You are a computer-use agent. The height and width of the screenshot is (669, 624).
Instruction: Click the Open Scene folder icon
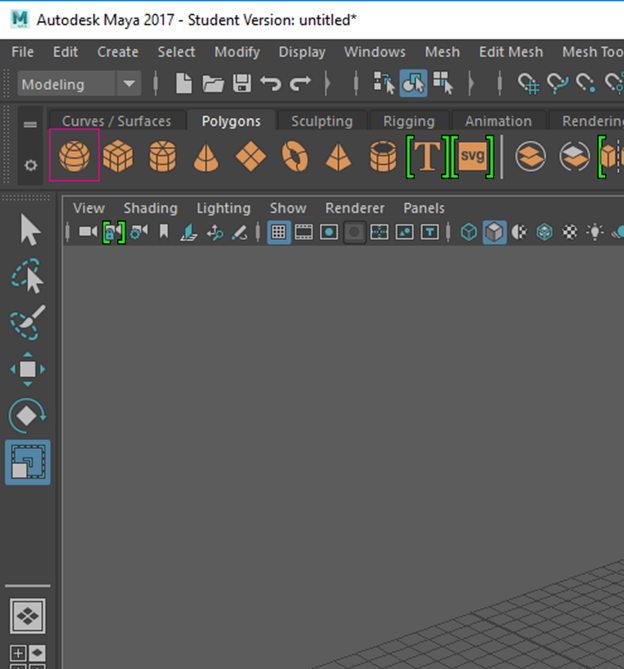[213, 84]
